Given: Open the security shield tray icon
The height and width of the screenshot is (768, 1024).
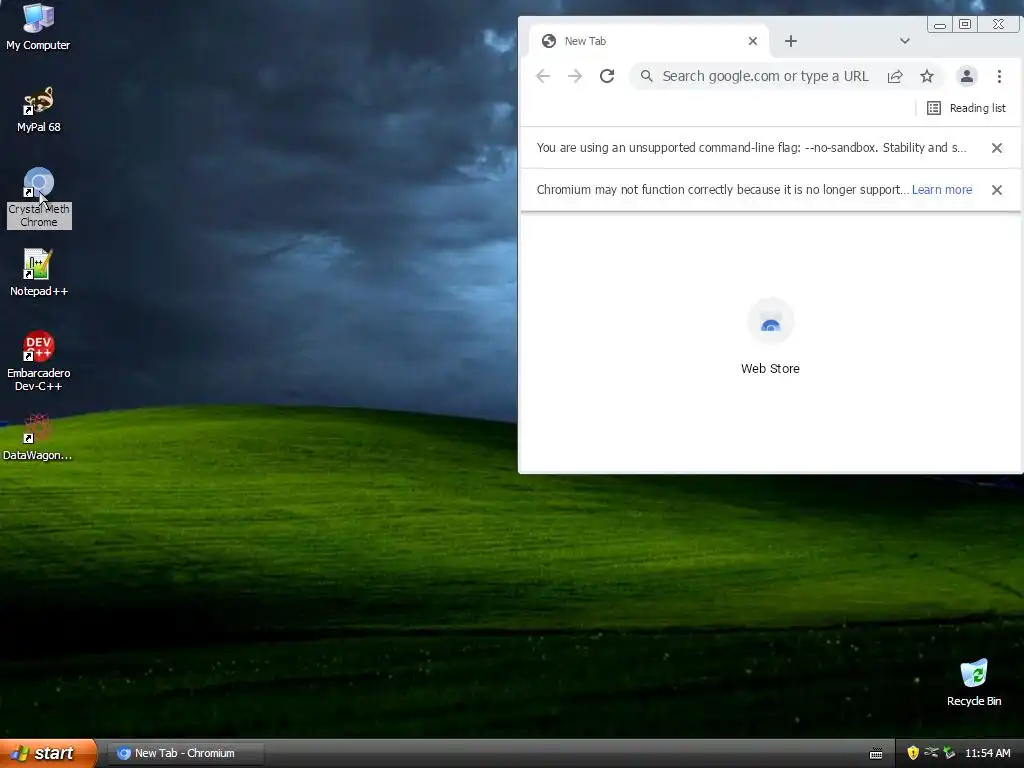Looking at the screenshot, I should (x=913, y=753).
